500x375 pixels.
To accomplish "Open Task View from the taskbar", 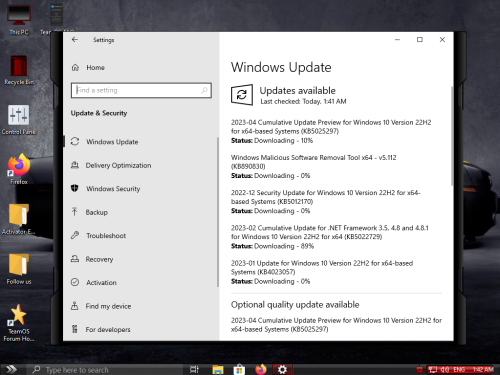I will tap(194, 369).
